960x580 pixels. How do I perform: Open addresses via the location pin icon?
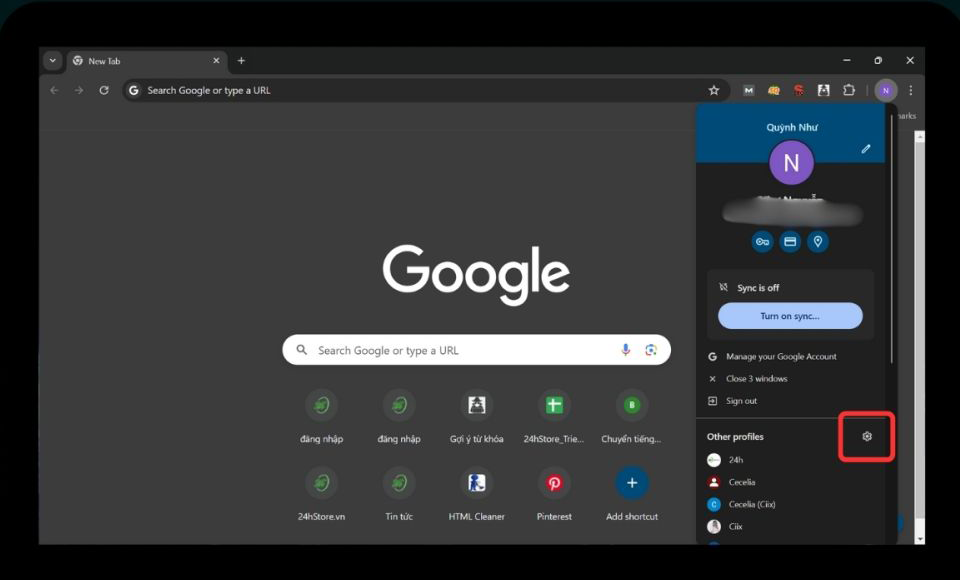[818, 242]
